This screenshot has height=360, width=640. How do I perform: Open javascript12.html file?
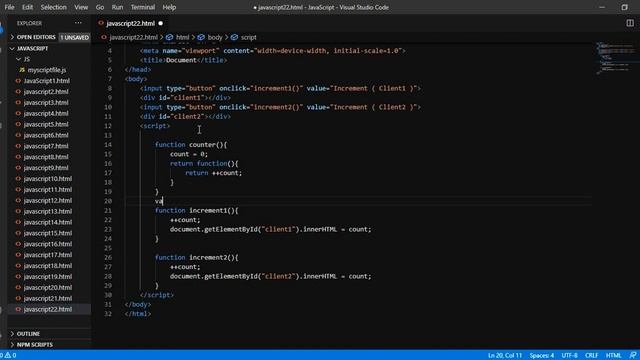click(x=47, y=200)
